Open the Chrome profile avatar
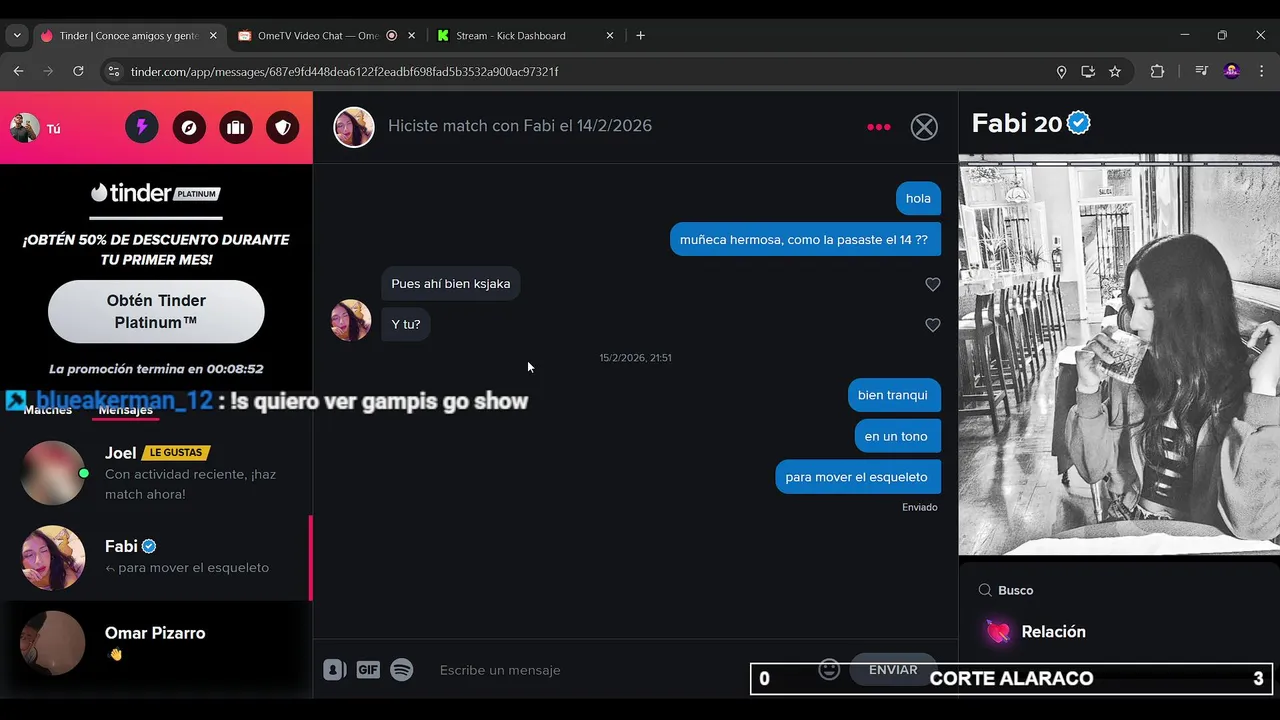The image size is (1280, 720). tap(1232, 71)
